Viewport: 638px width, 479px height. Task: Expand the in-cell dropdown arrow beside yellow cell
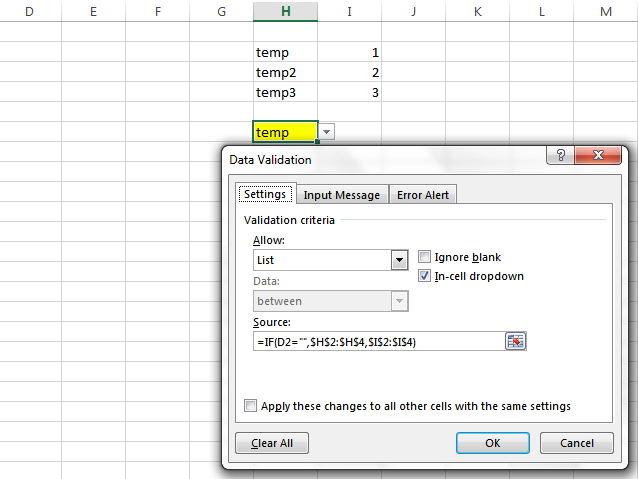point(327,132)
